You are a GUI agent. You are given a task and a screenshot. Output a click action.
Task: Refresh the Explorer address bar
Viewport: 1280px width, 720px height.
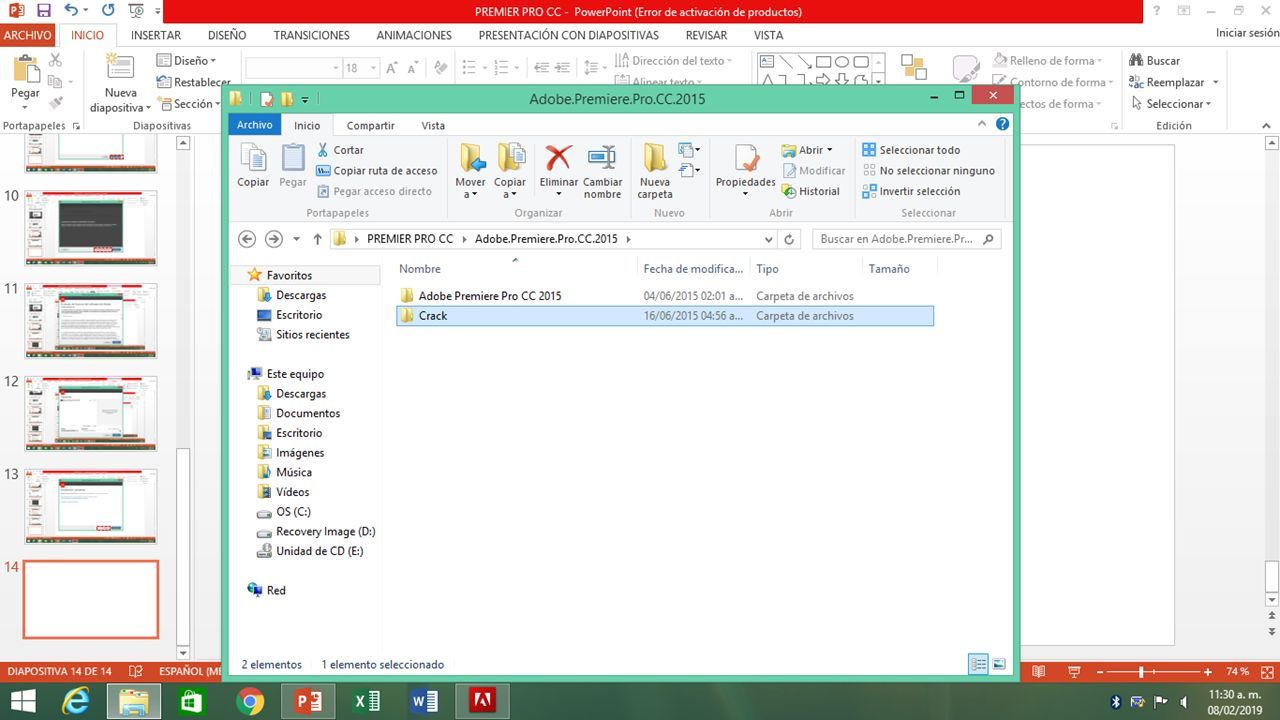pyautogui.click(x=789, y=240)
